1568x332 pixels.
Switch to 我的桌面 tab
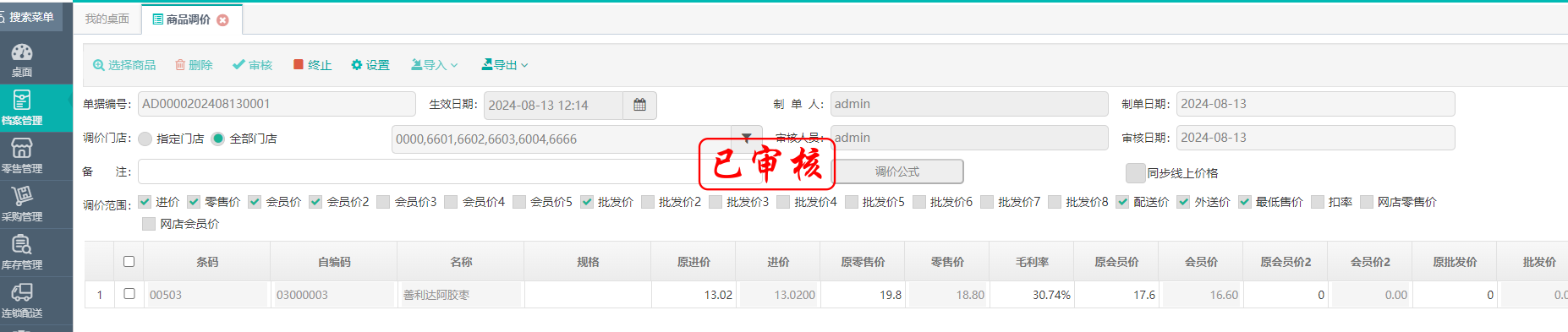107,19
